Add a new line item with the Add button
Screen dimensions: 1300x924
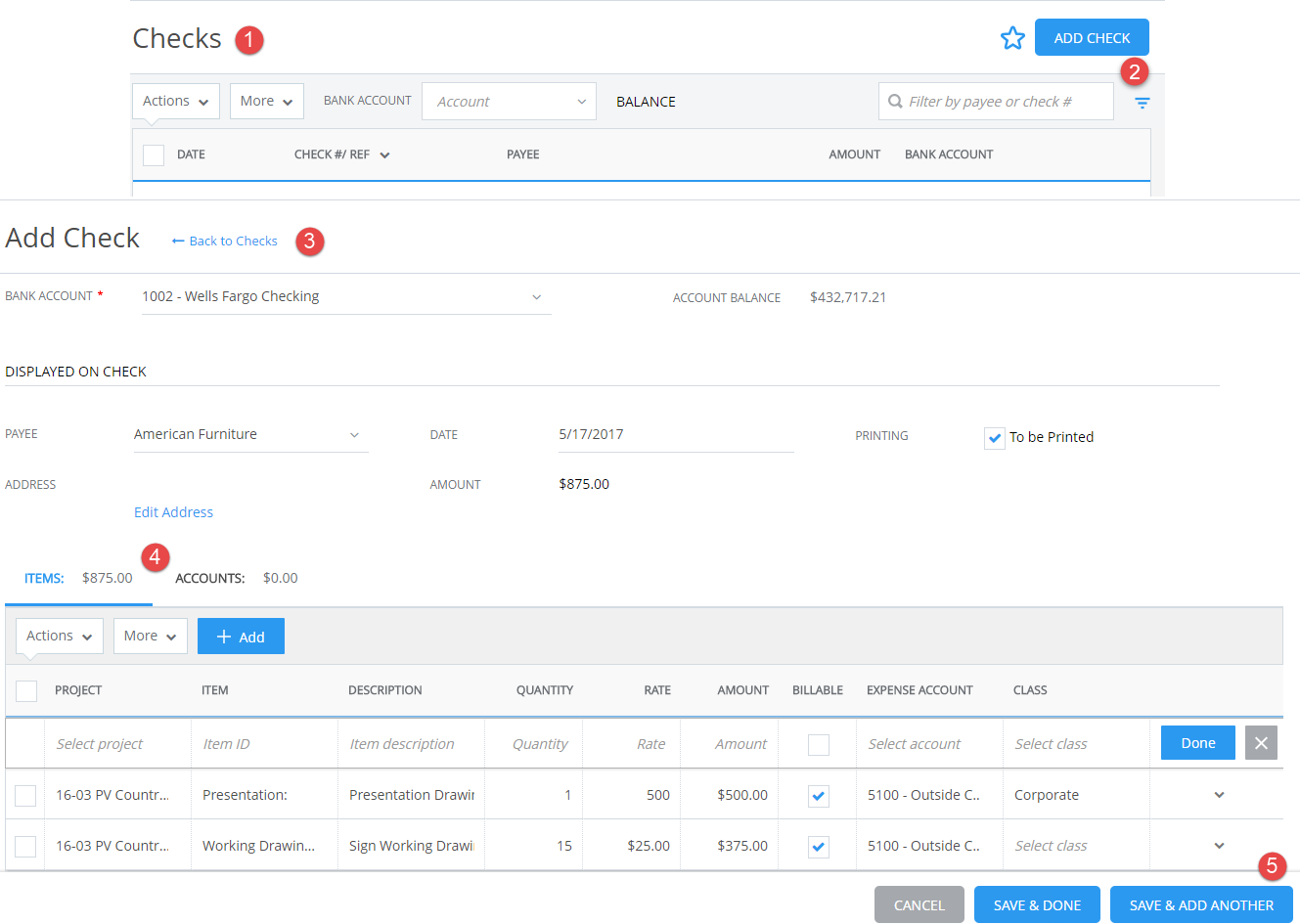pos(241,636)
